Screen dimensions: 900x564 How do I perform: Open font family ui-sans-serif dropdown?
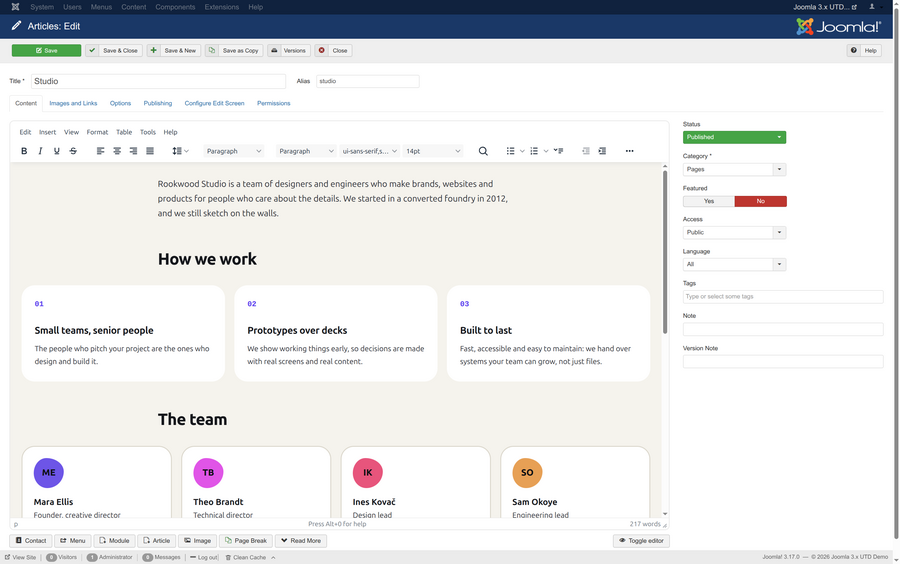coord(369,151)
